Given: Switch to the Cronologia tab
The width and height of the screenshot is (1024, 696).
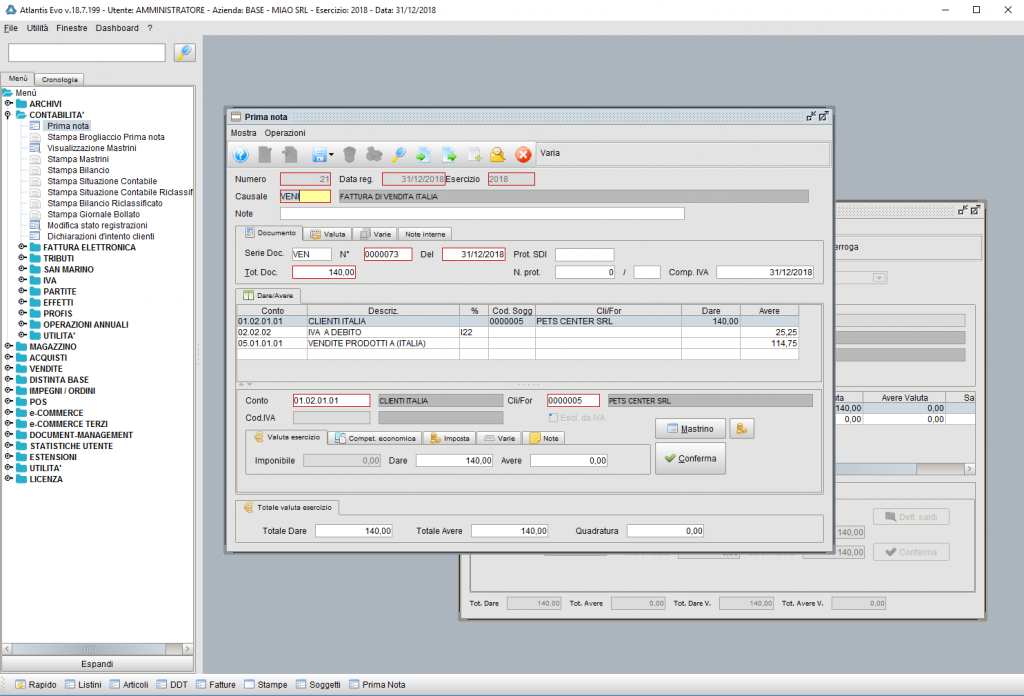Looking at the screenshot, I should 60,79.
